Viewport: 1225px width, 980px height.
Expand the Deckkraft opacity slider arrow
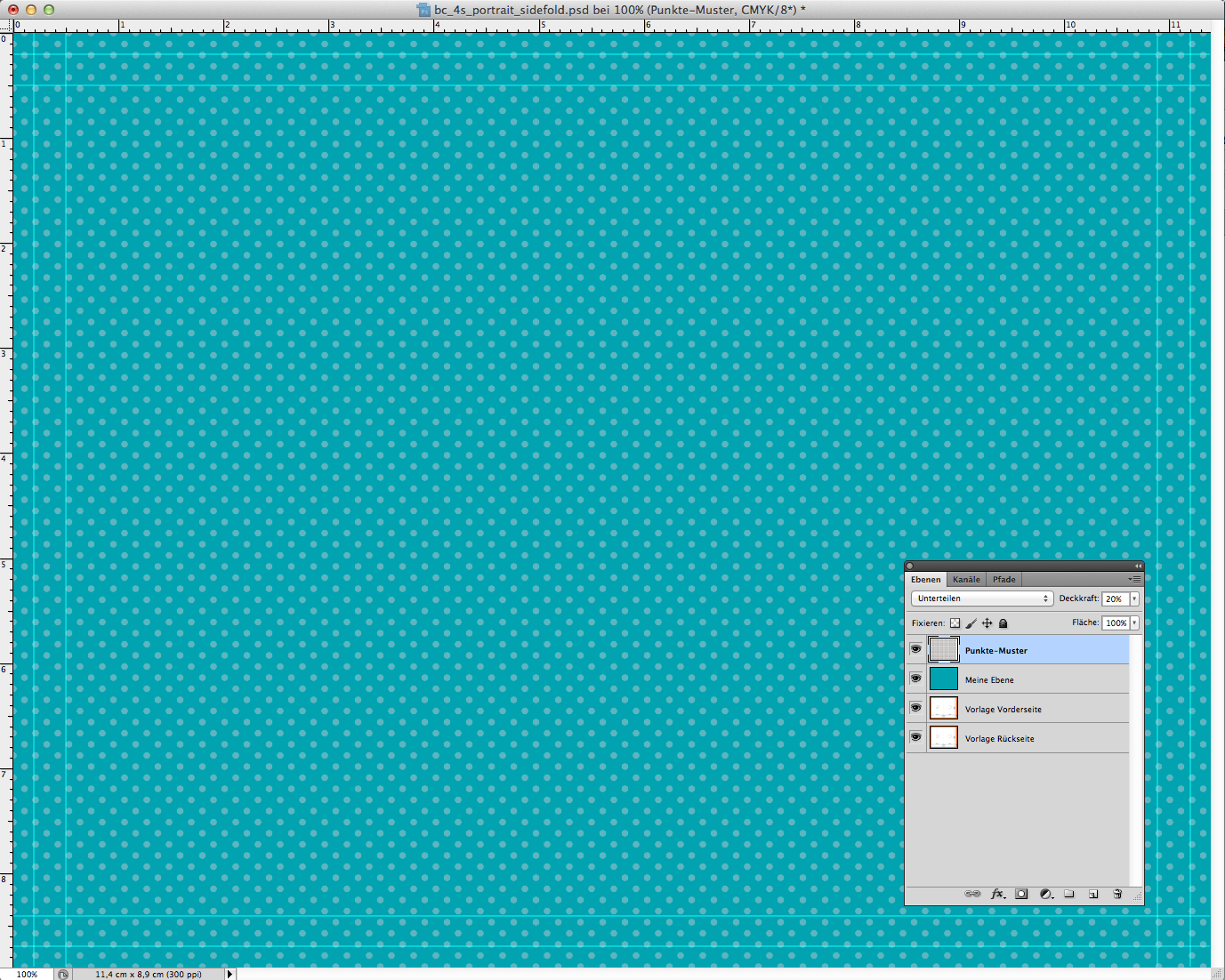point(1134,599)
